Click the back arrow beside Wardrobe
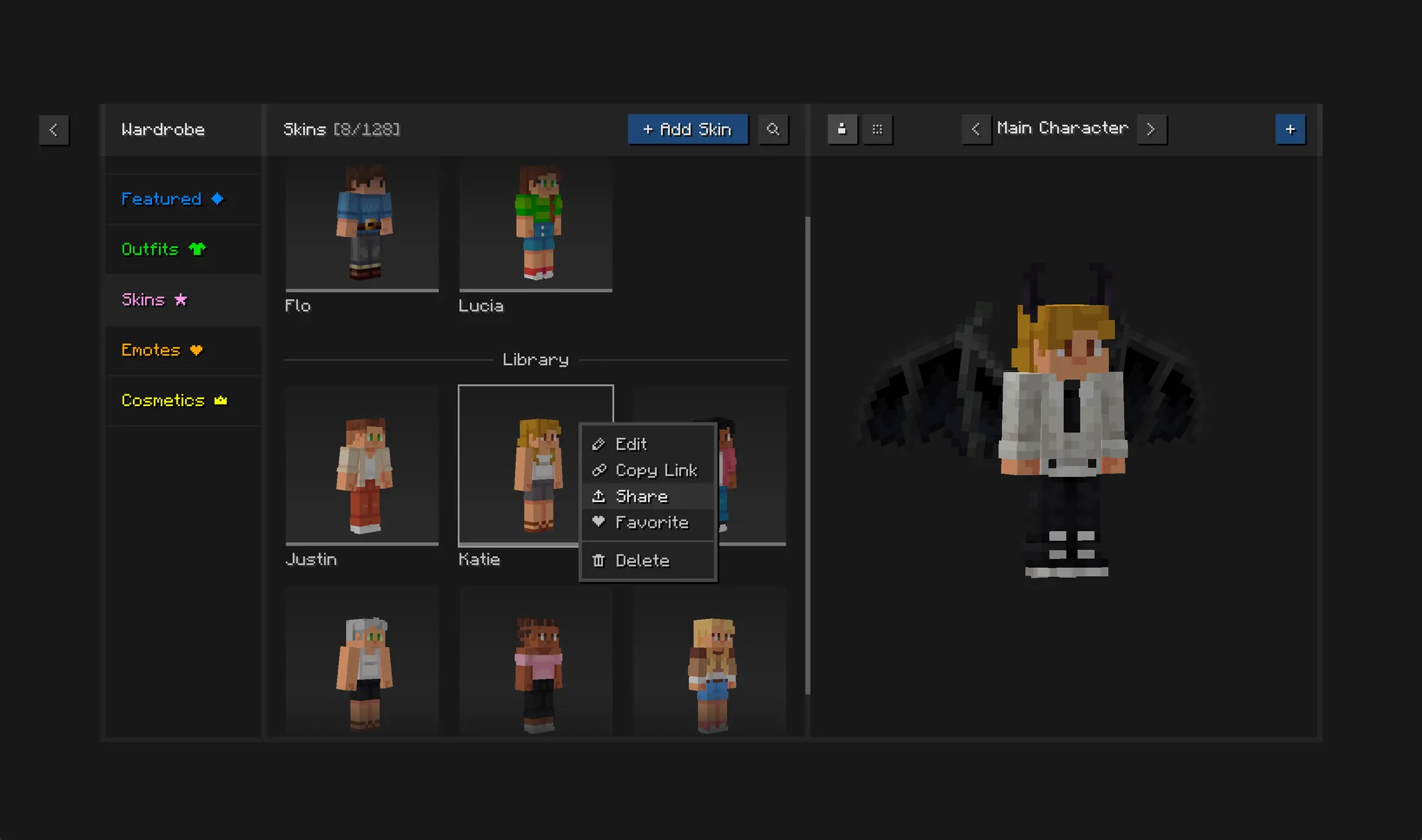 53,130
